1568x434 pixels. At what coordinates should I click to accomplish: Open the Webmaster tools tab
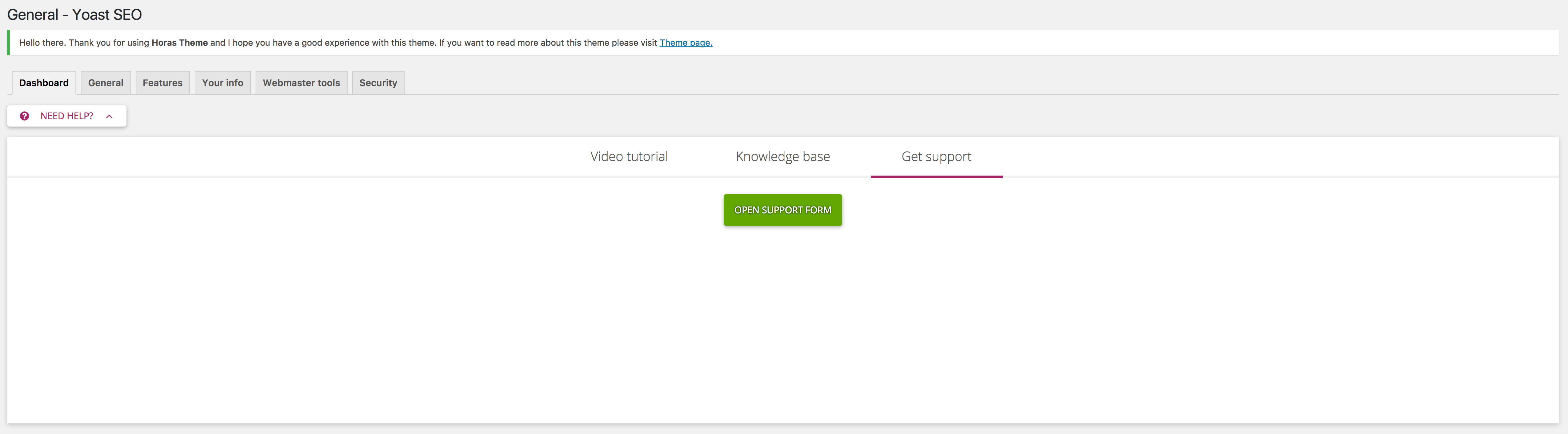pyautogui.click(x=301, y=82)
